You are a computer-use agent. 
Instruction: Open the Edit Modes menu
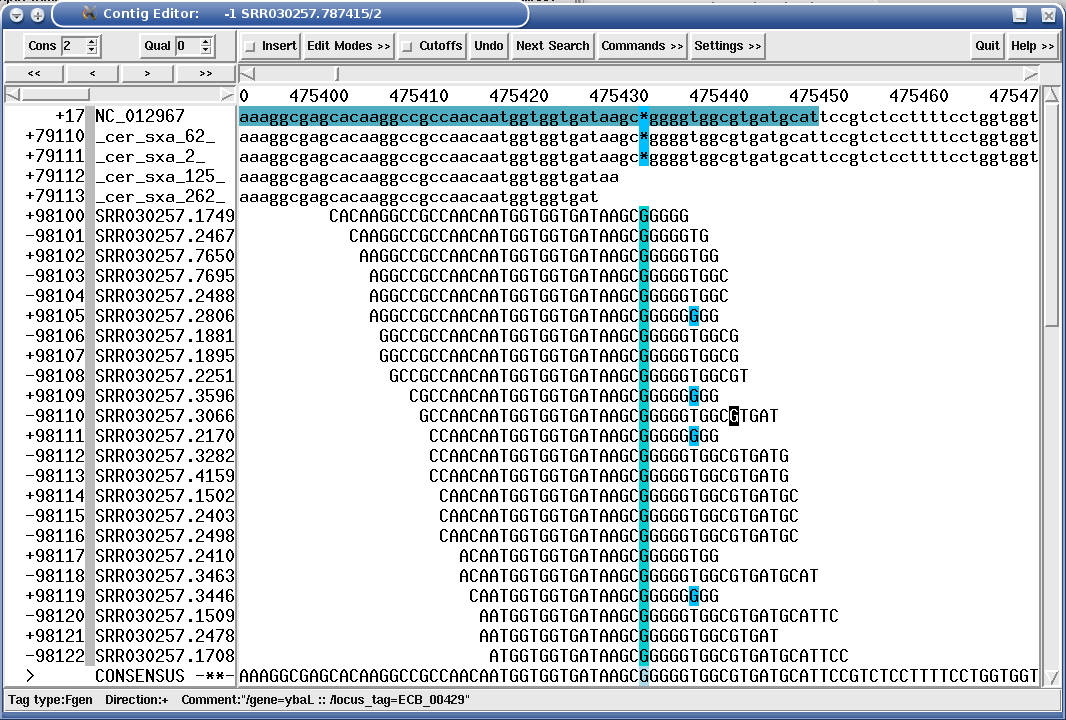(349, 46)
